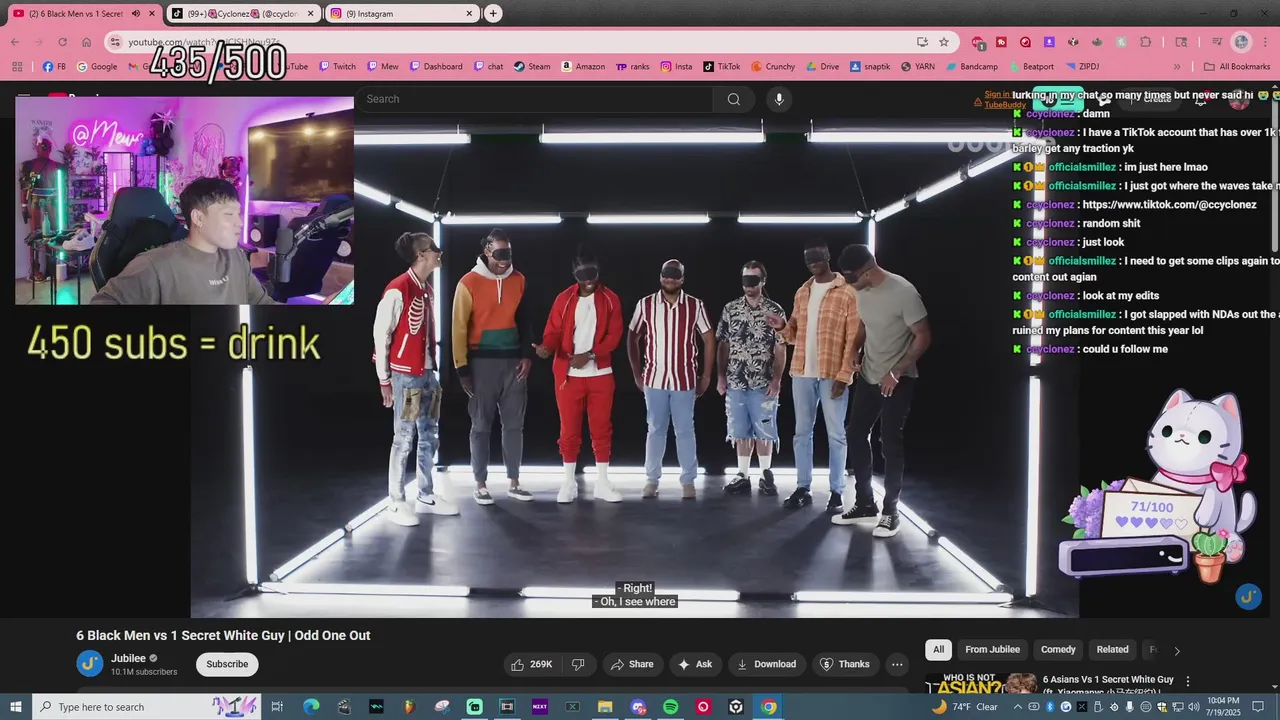Open Chrome extensions puzzle icon
The height and width of the screenshot is (720, 1280).
click(x=1146, y=42)
